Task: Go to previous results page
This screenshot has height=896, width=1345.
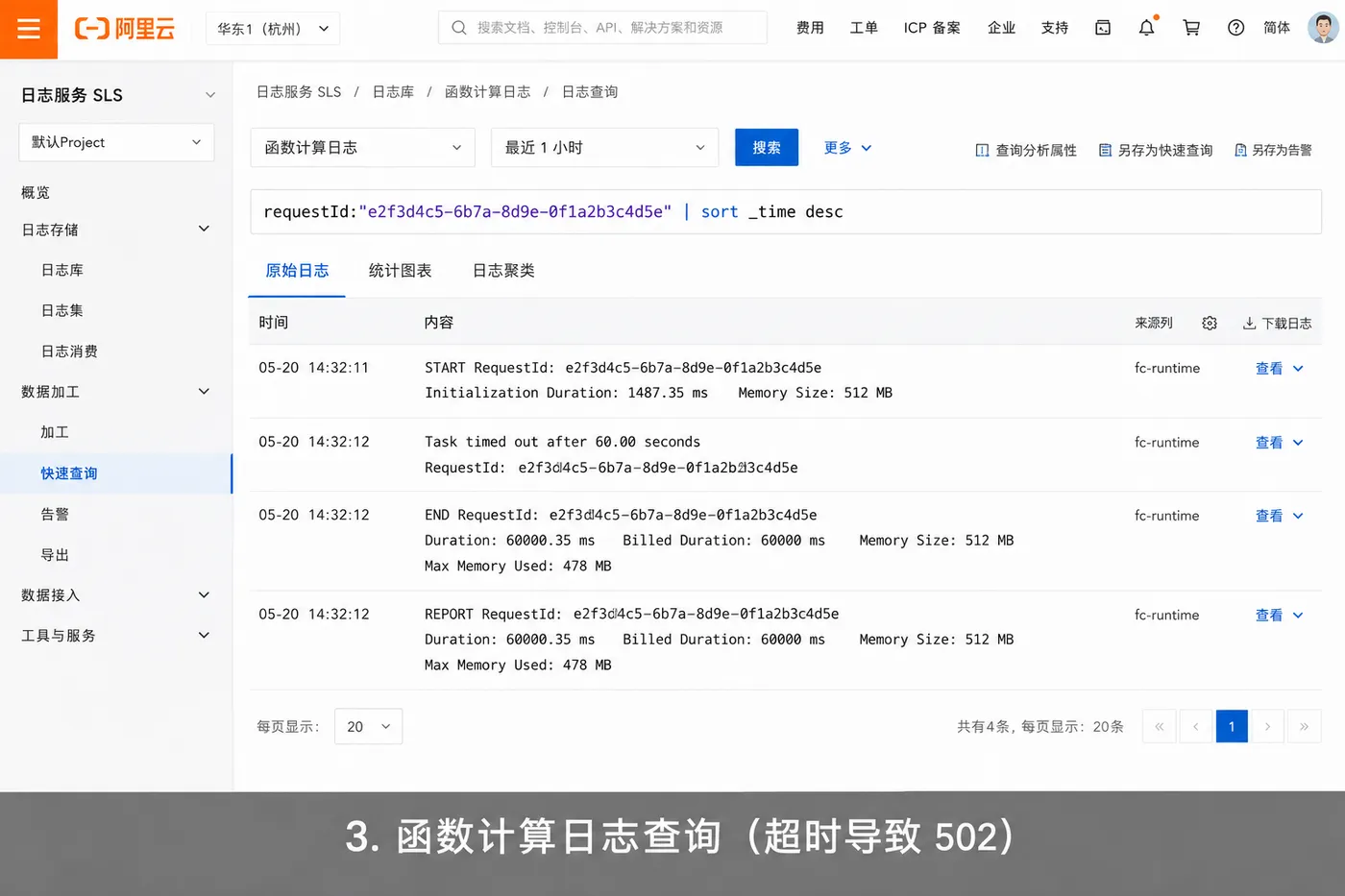Action: [1195, 726]
